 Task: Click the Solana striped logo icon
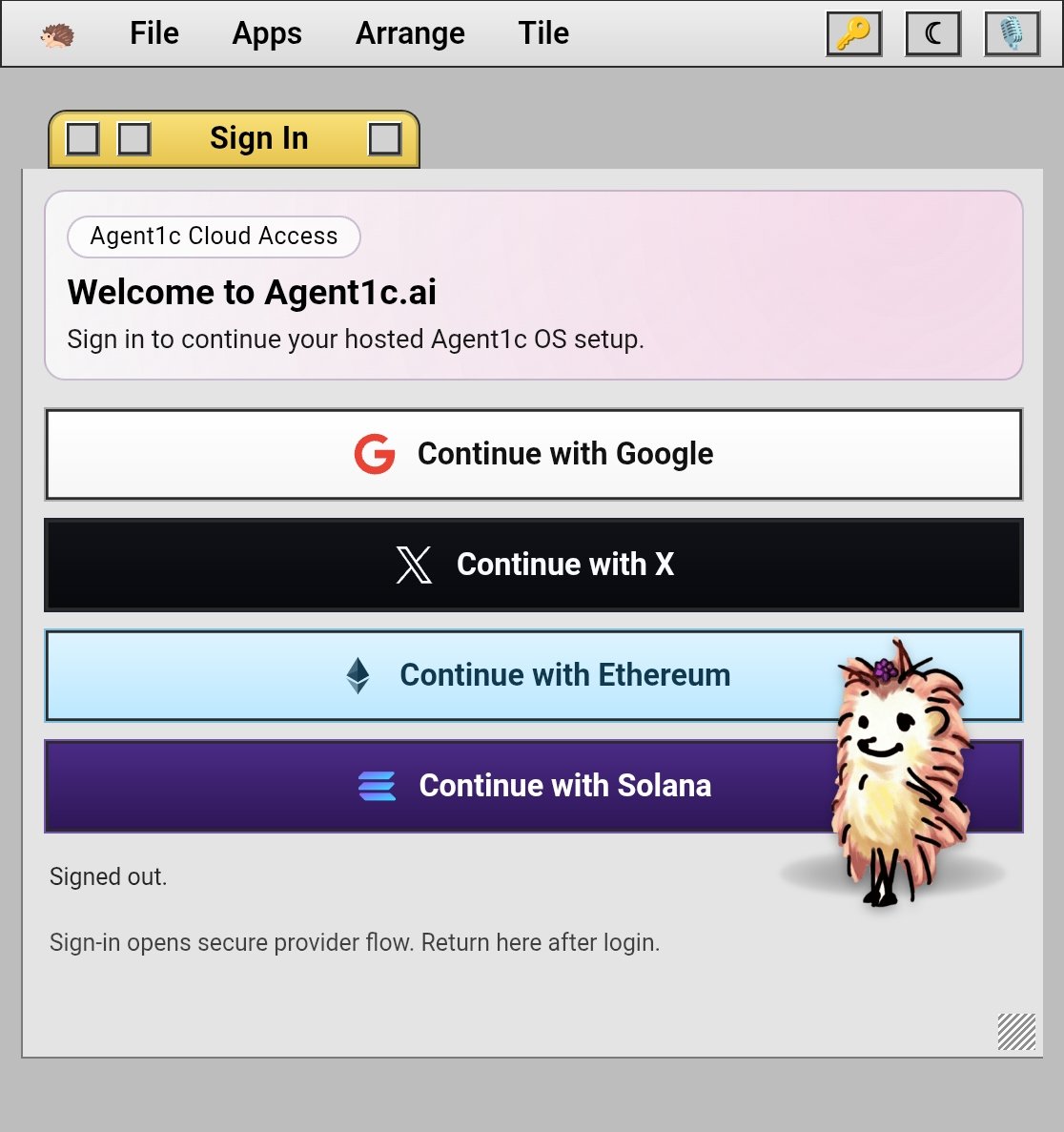click(x=377, y=786)
